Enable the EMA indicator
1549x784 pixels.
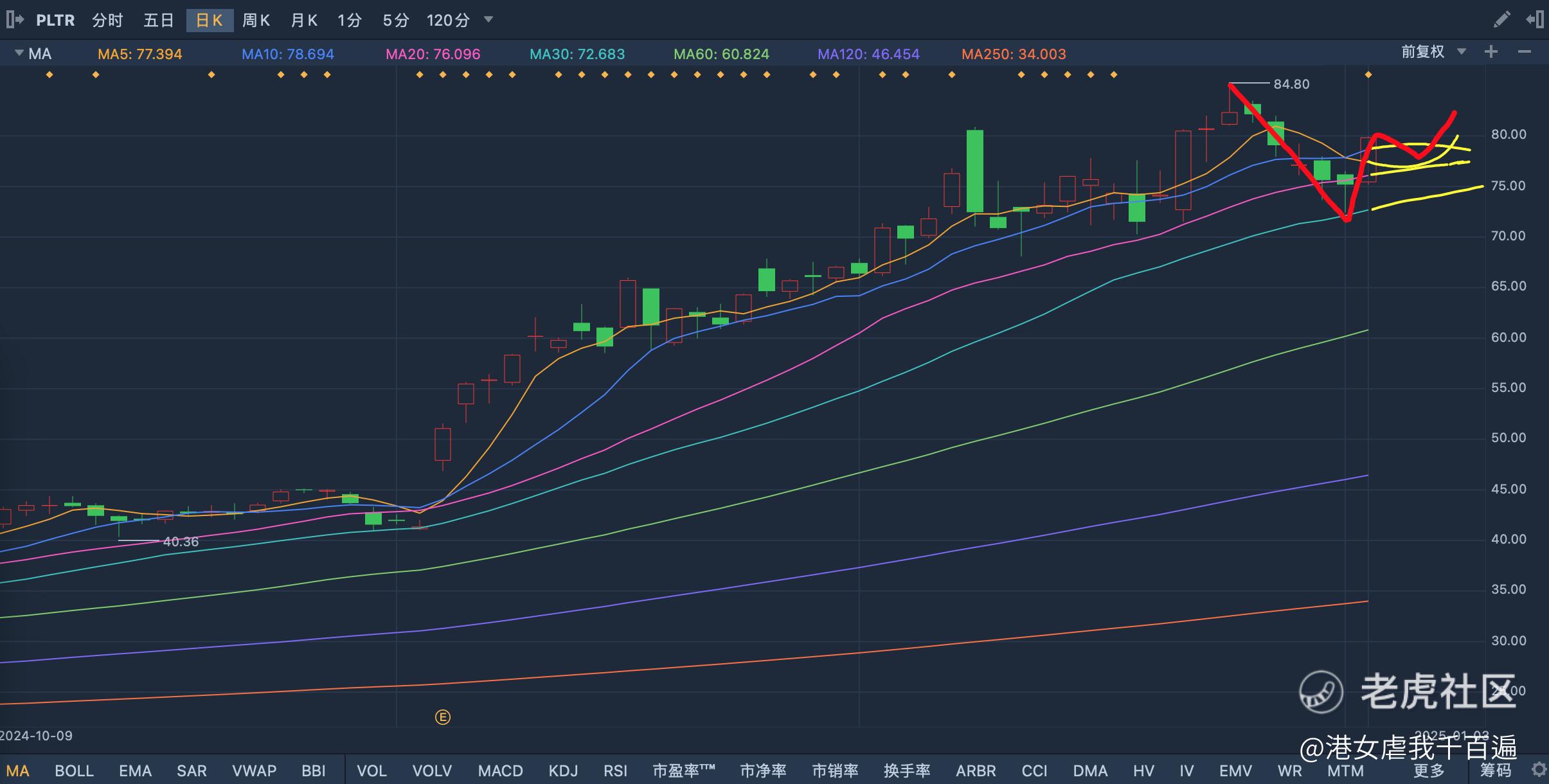(135, 771)
